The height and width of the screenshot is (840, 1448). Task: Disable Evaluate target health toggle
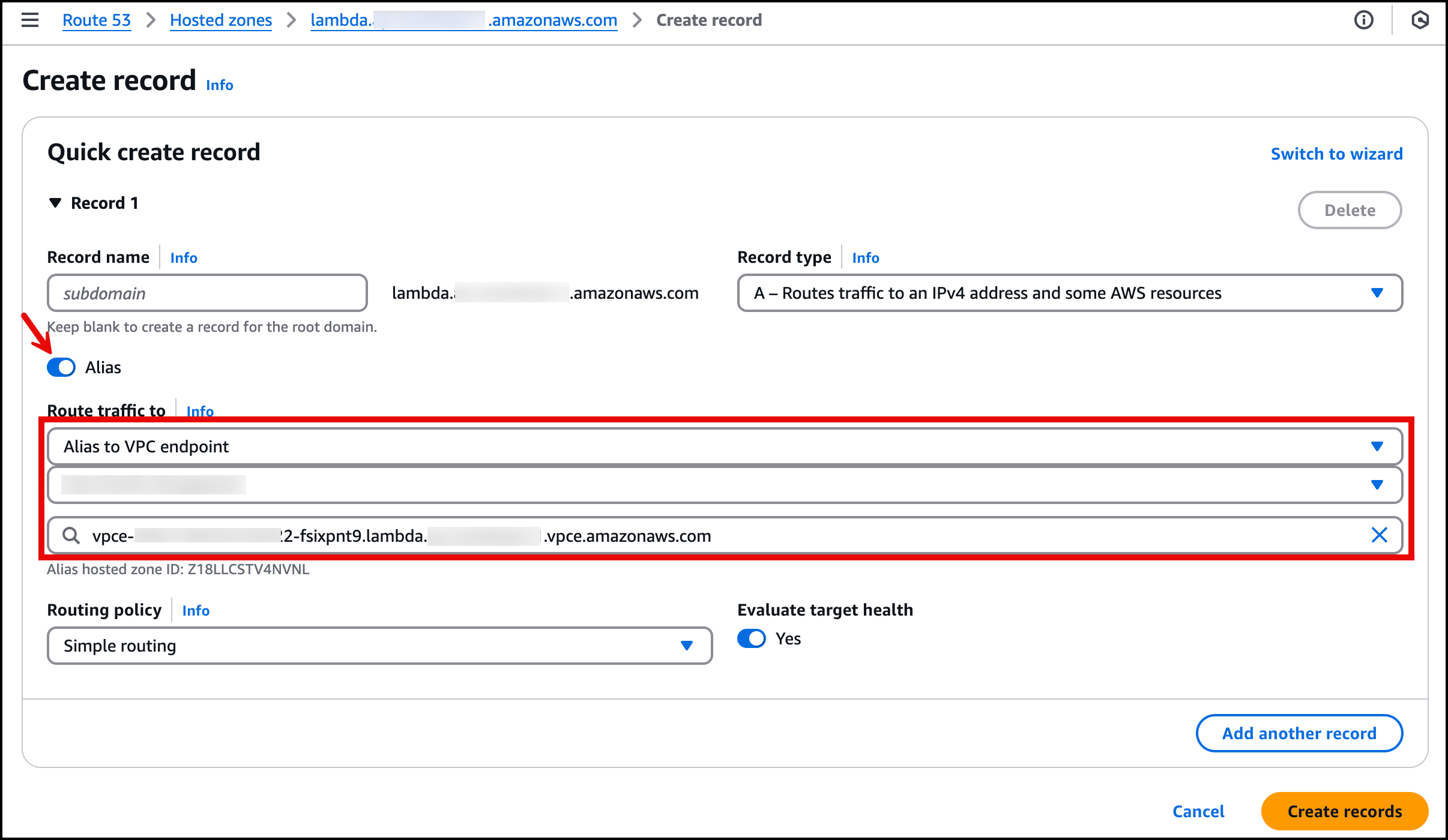pos(752,638)
